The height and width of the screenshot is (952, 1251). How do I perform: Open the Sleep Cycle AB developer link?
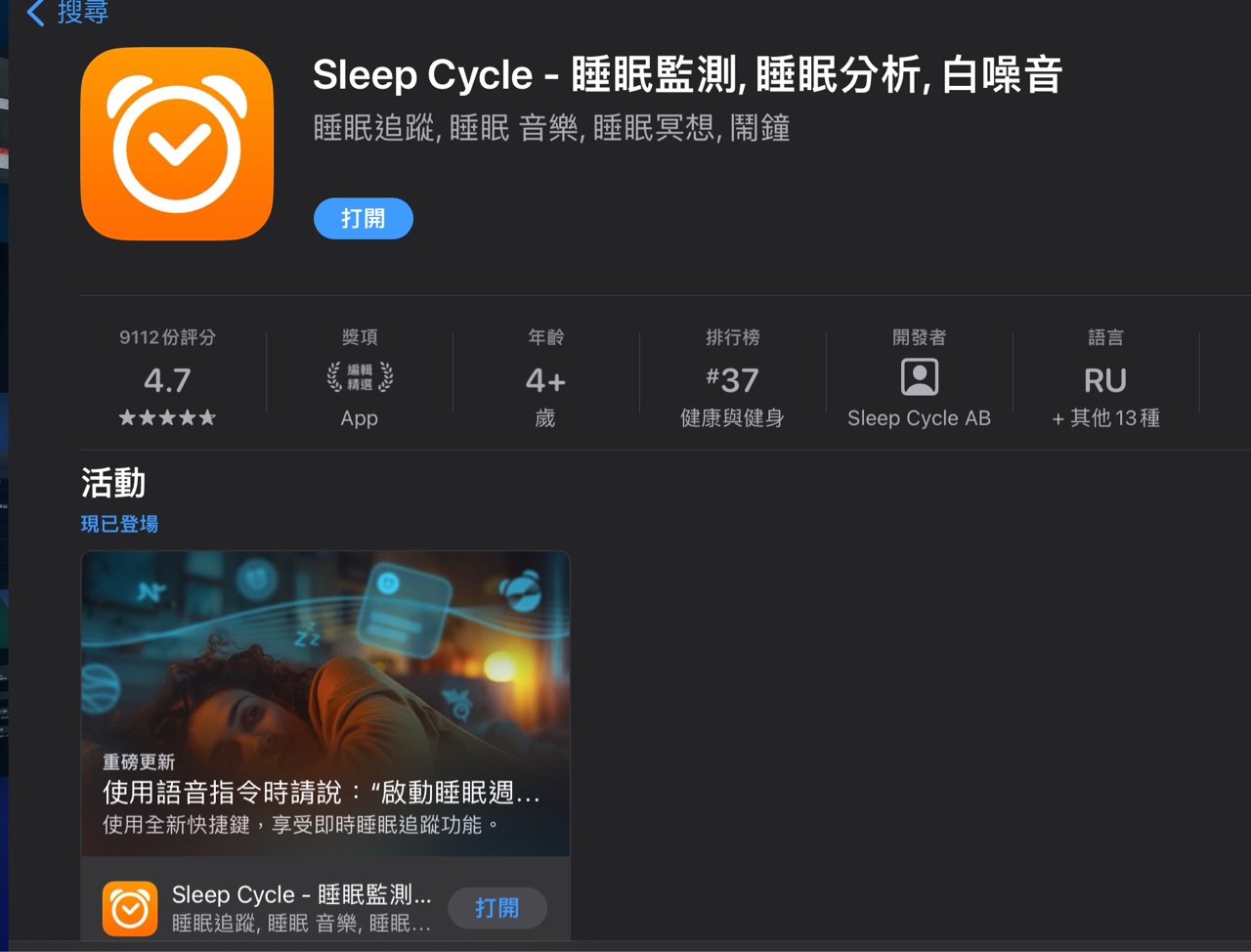point(919,418)
